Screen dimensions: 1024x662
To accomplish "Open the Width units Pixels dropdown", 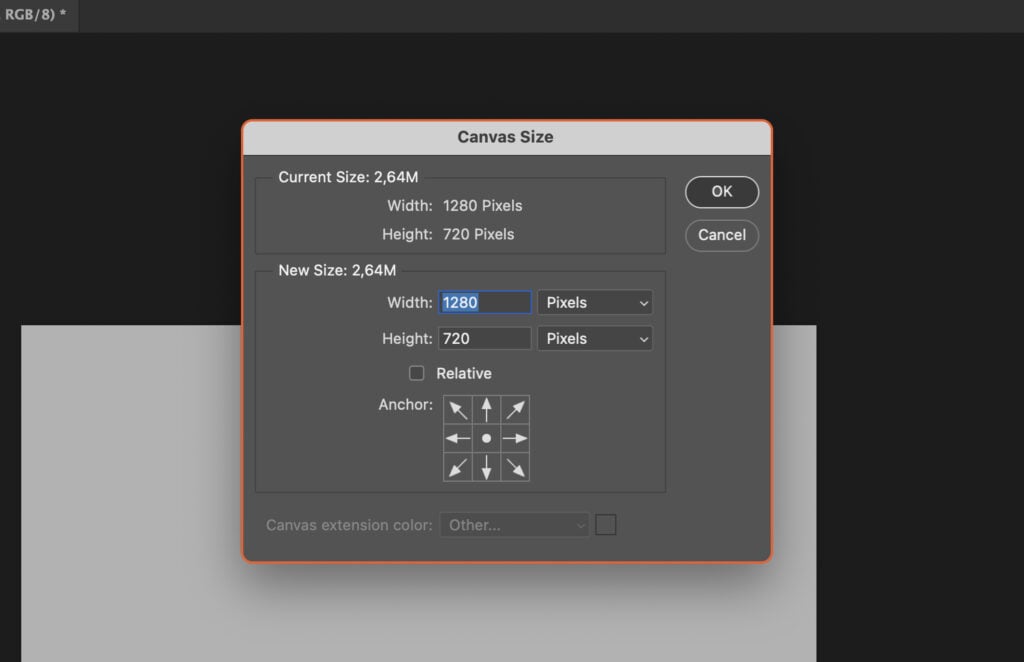I will pos(595,302).
